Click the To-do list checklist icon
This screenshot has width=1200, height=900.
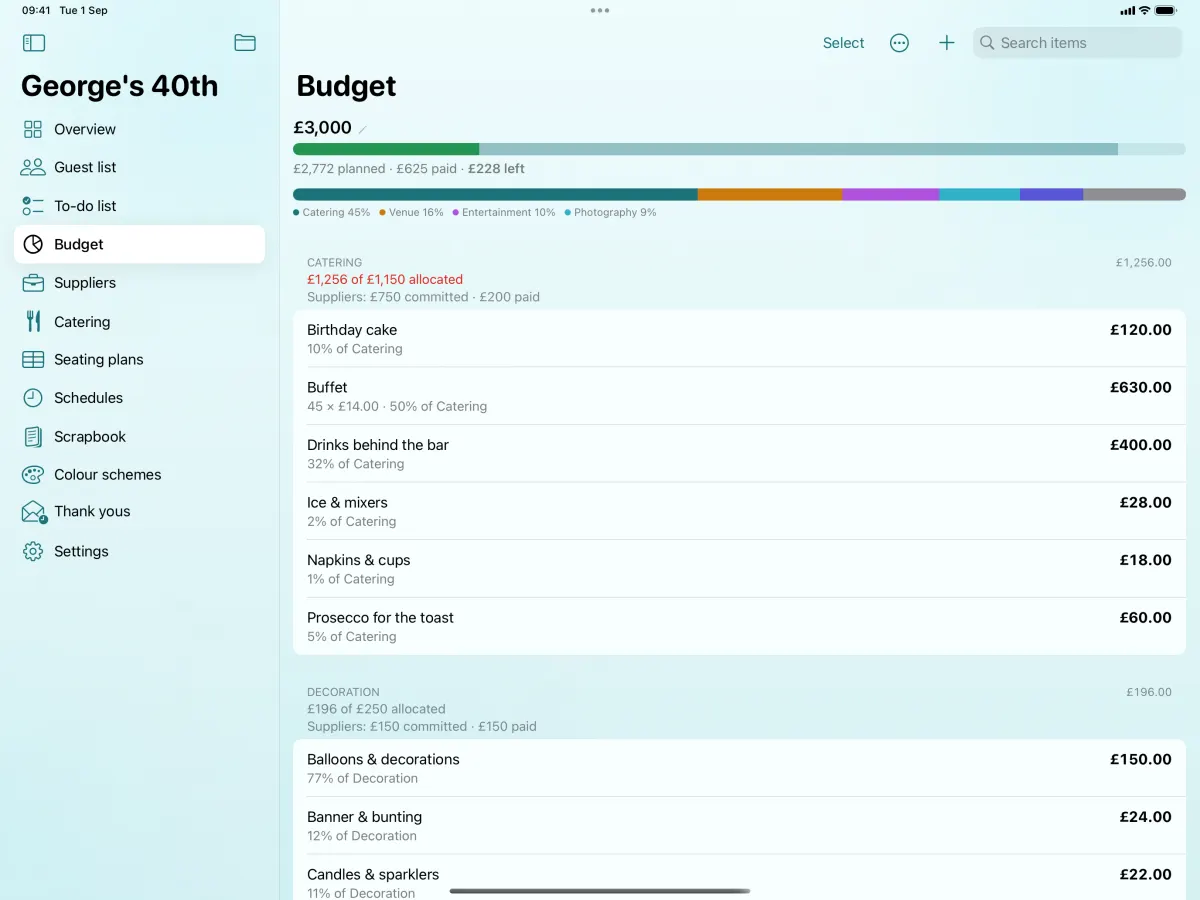pos(33,206)
